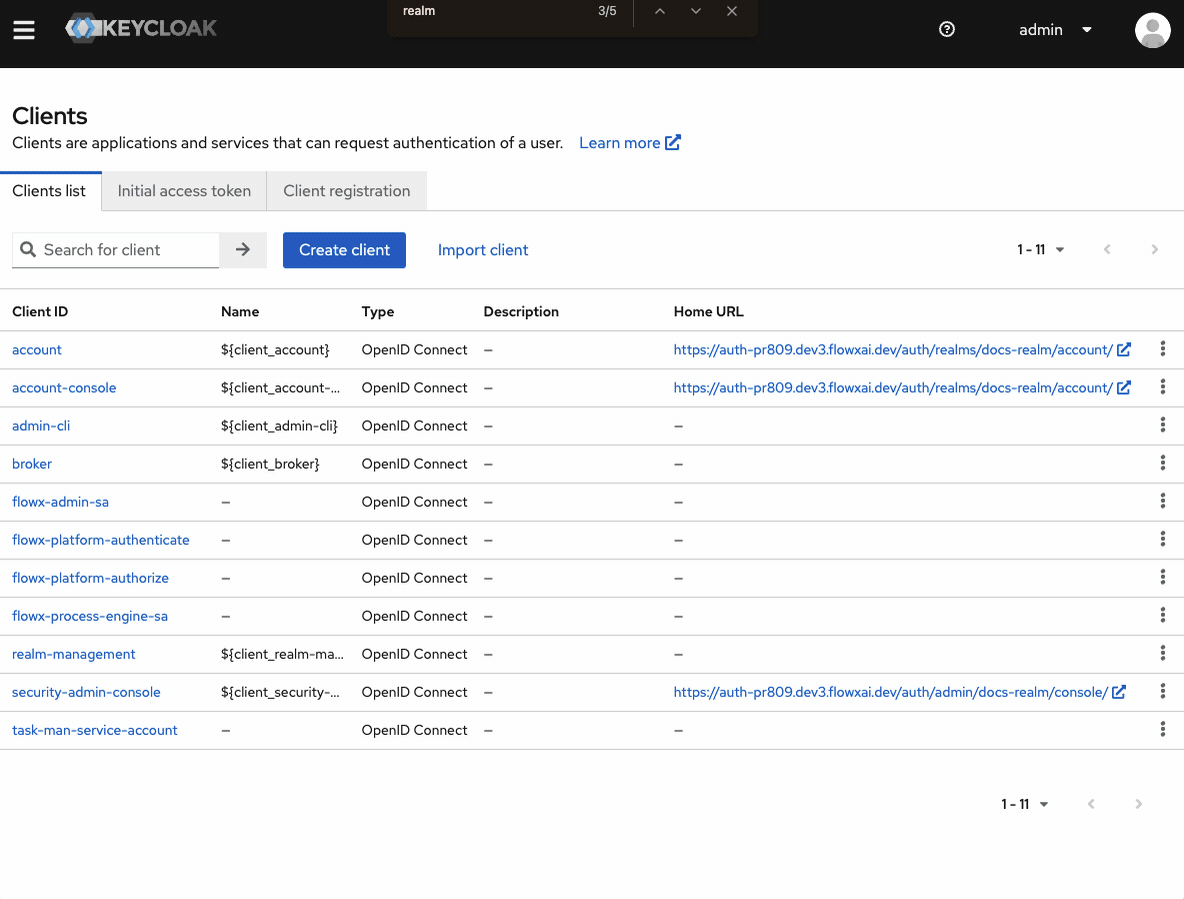
Task: Click the search magnifier icon
Action: click(x=28, y=249)
